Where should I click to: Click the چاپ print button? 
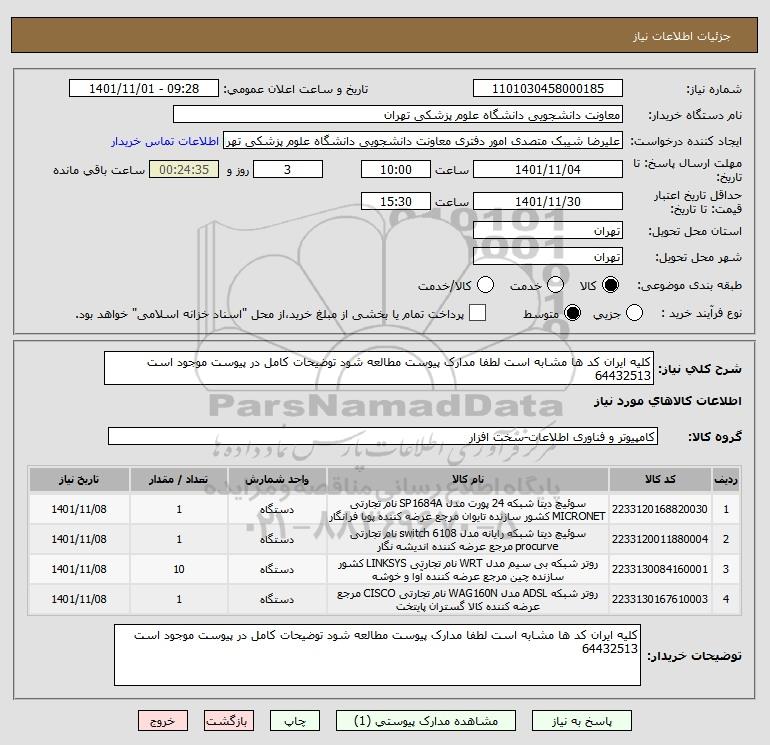[295, 721]
